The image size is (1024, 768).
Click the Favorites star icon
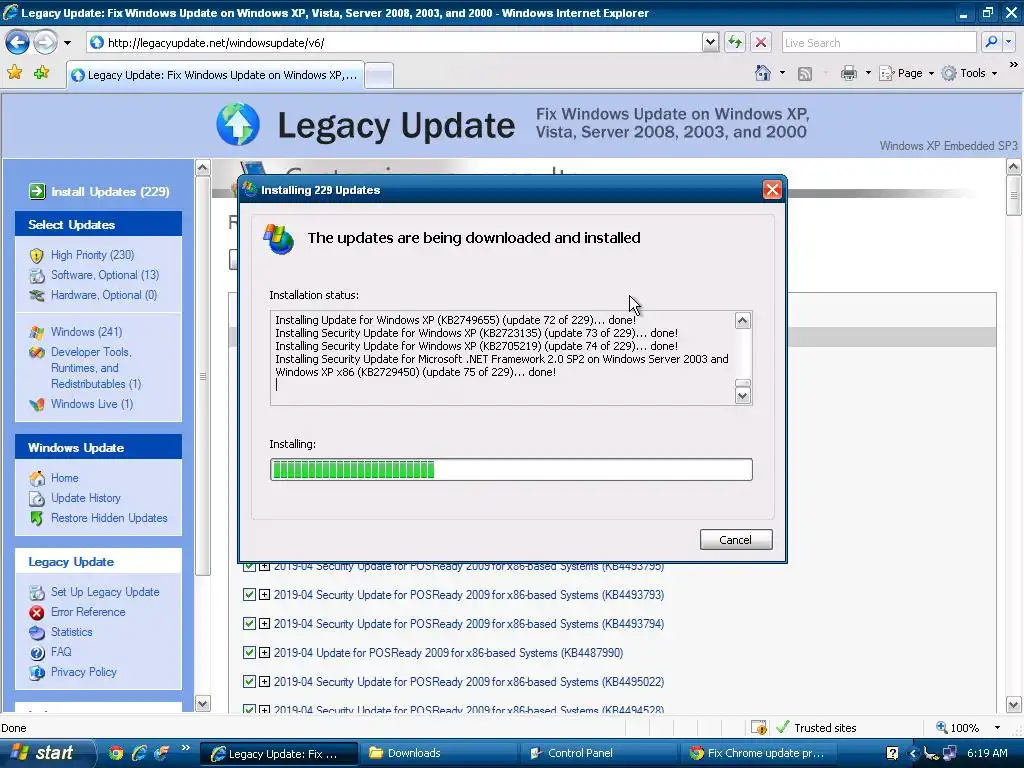point(14,72)
